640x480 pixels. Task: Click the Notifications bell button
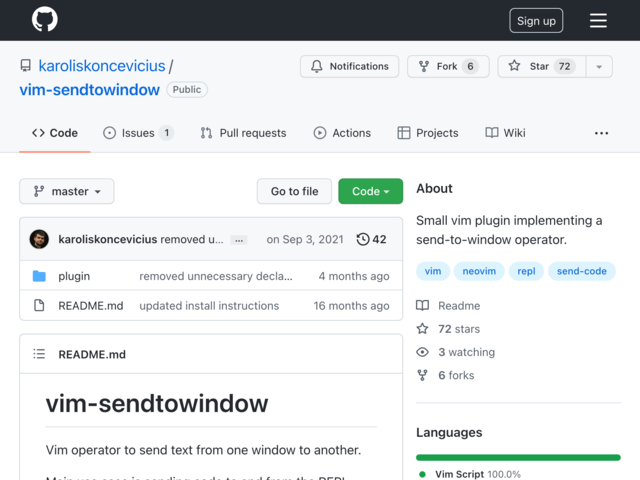click(349, 66)
